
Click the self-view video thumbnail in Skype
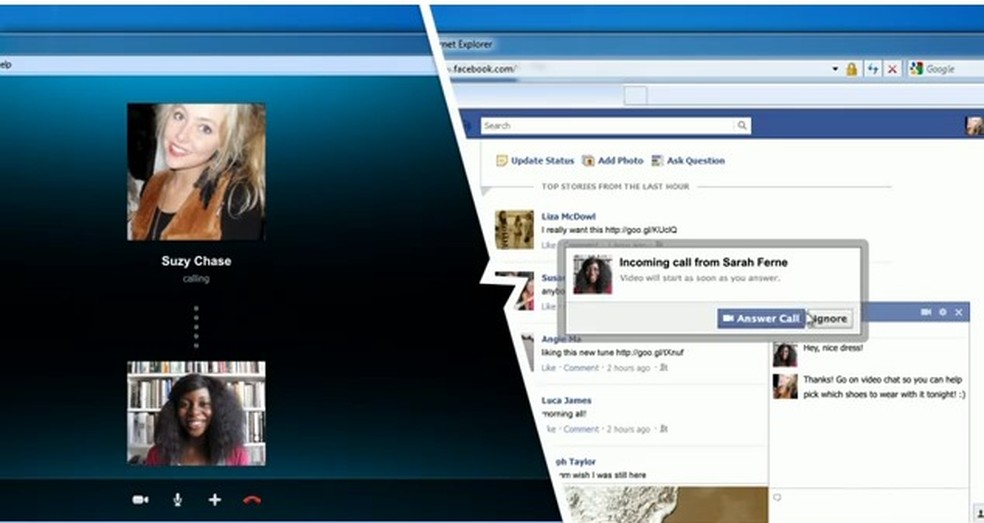tap(196, 413)
